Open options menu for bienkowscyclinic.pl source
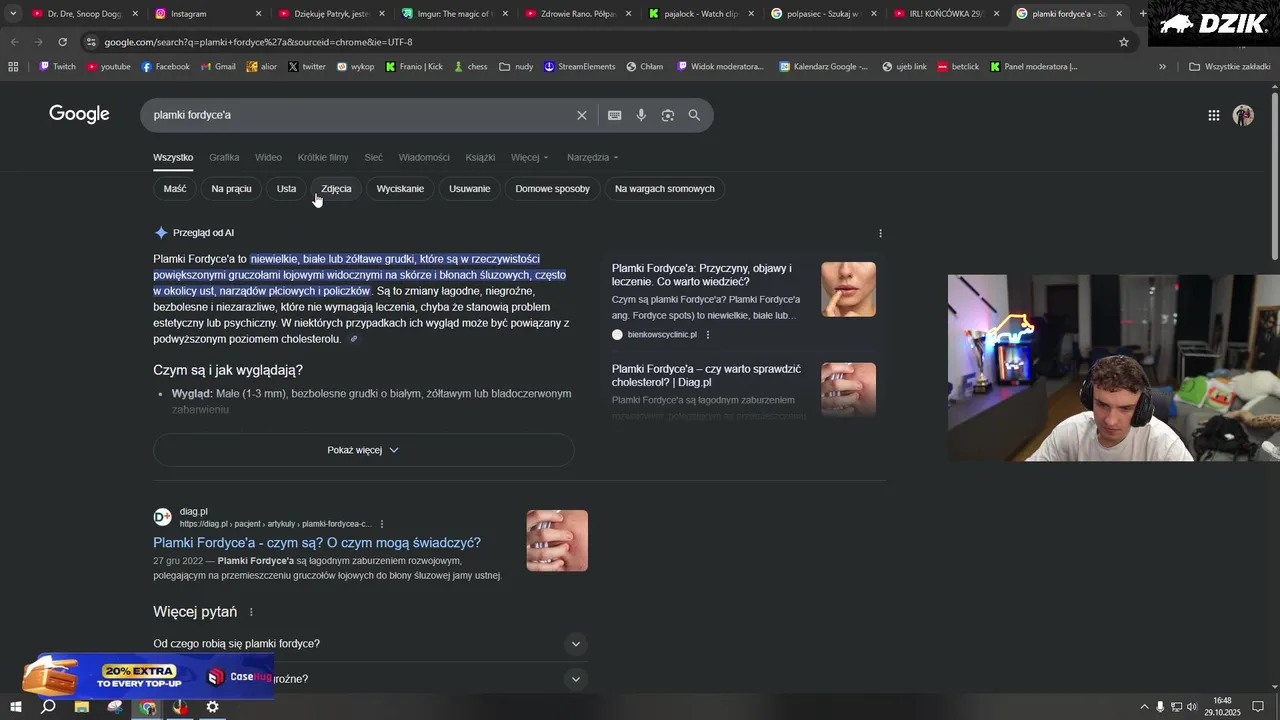The height and width of the screenshot is (720, 1280). pyautogui.click(x=708, y=335)
